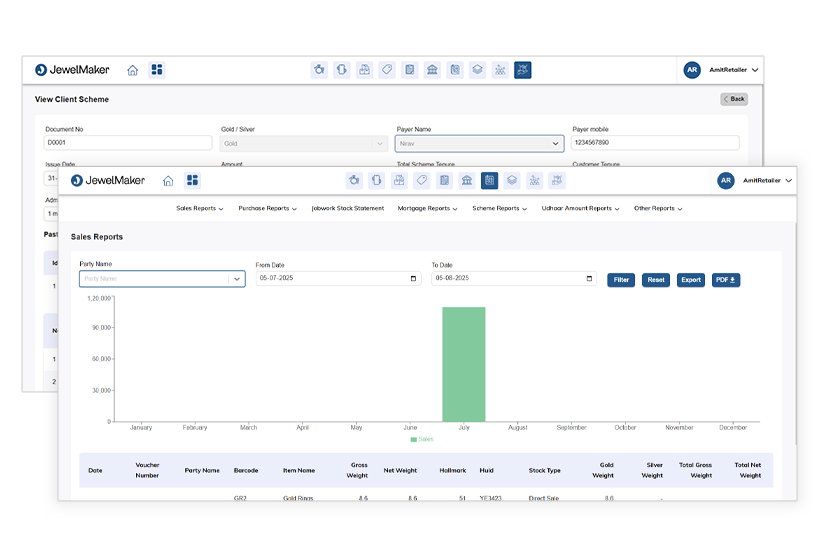Viewport: 819px width, 557px height.
Task: Open the calendar picker in the To Date field
Action: click(589, 279)
